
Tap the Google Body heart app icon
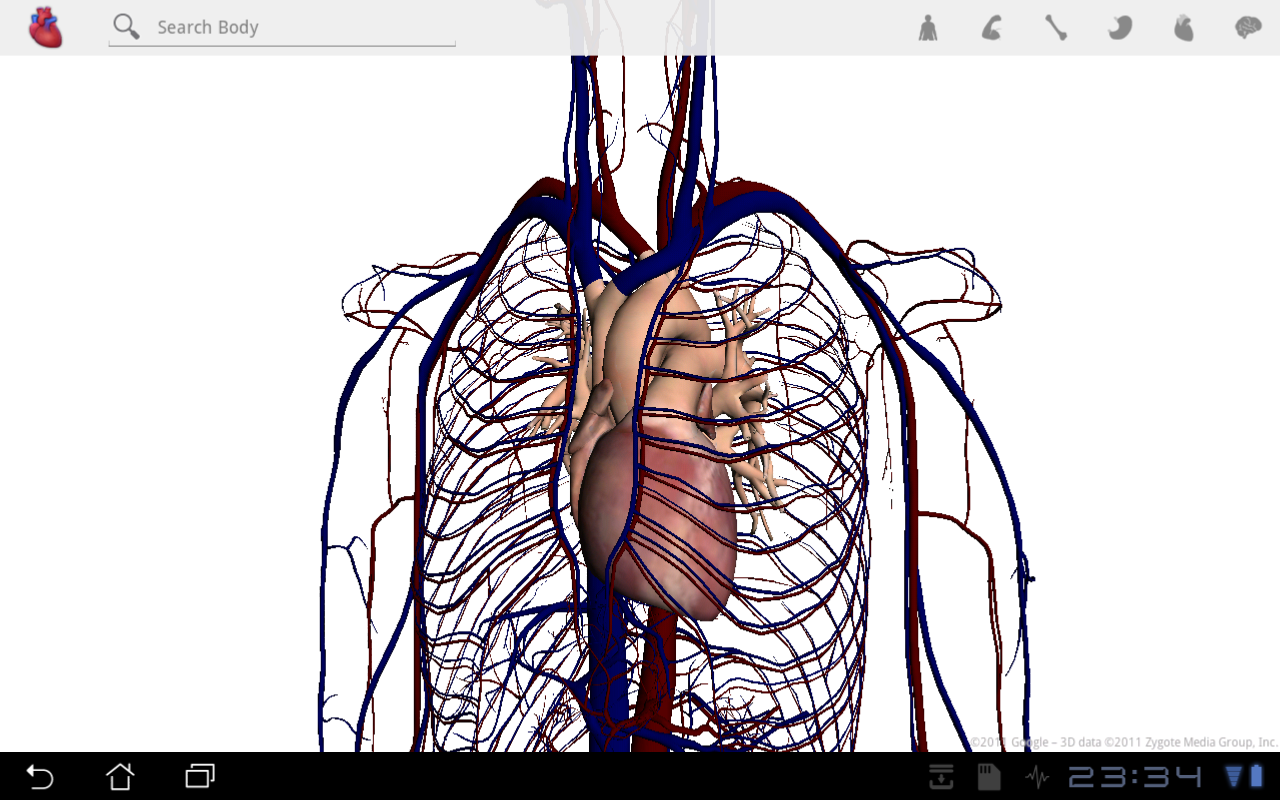[x=45, y=28]
